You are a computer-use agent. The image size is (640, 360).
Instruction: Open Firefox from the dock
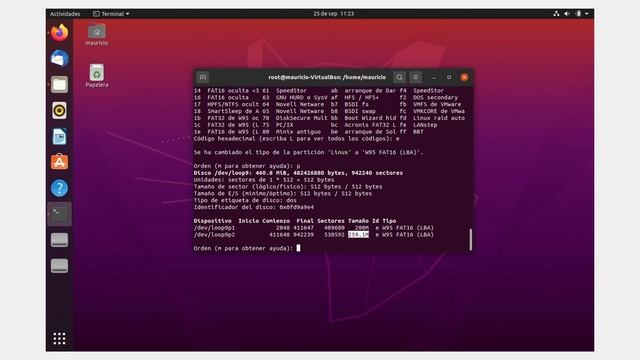point(60,33)
